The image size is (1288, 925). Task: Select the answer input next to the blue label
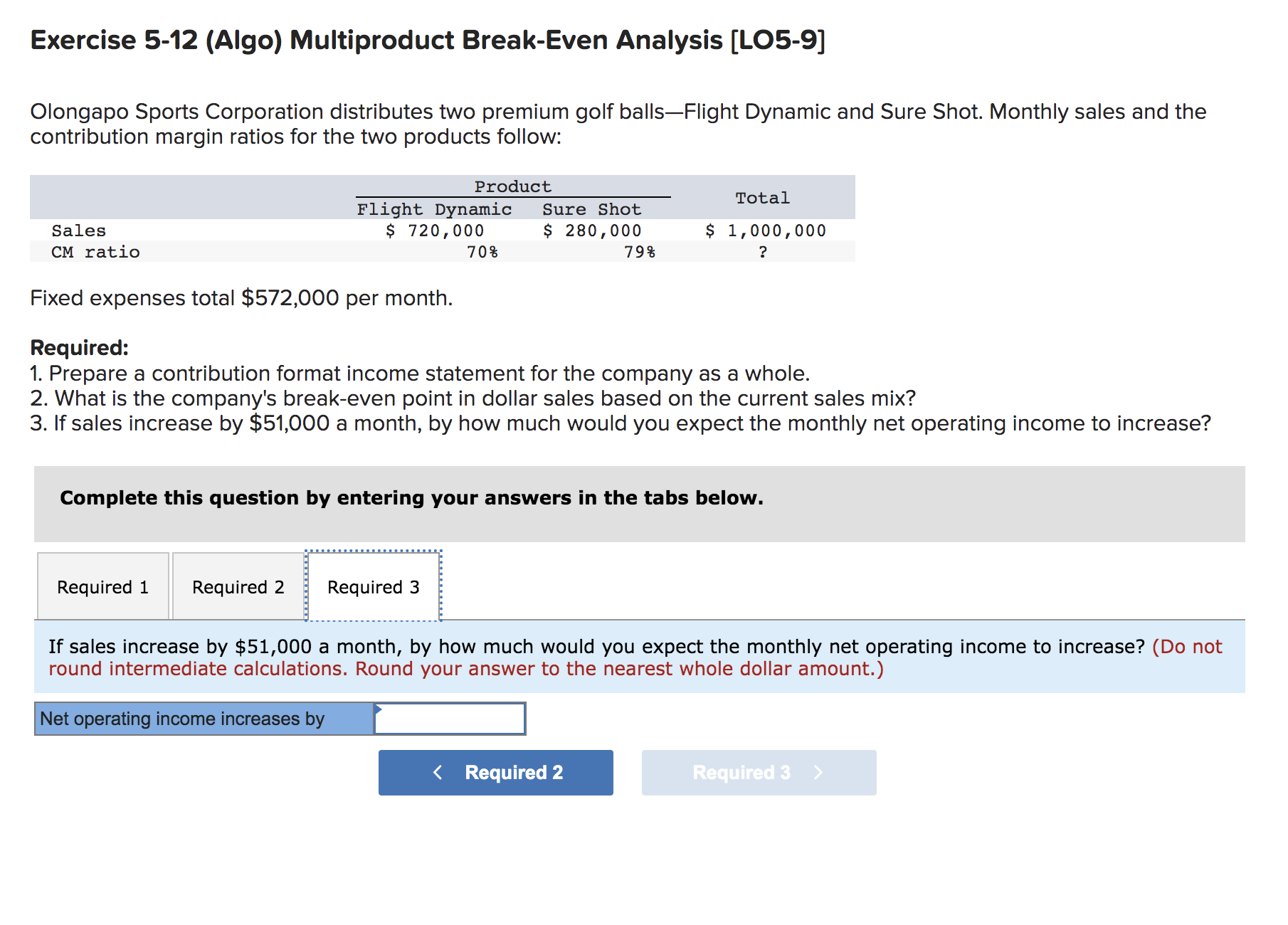[x=448, y=718]
